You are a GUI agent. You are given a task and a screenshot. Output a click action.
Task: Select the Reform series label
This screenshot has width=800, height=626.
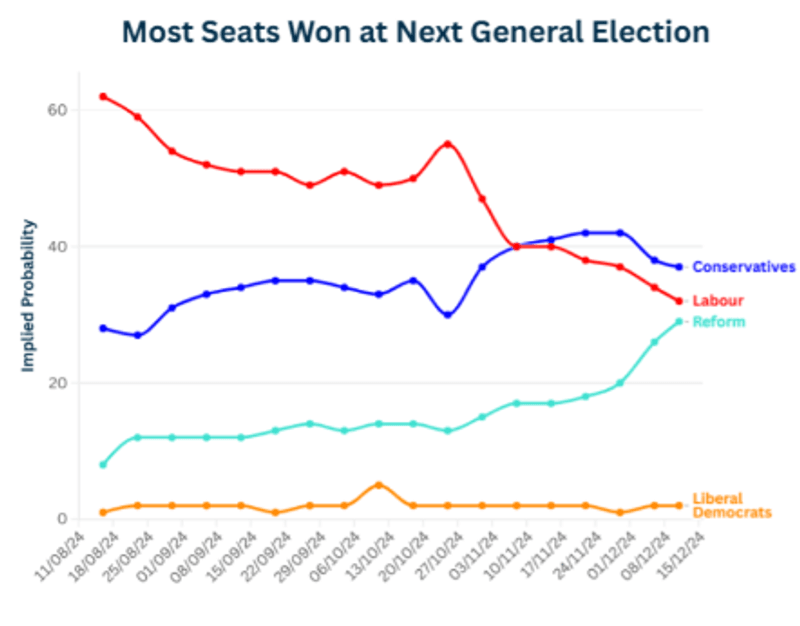[718, 322]
